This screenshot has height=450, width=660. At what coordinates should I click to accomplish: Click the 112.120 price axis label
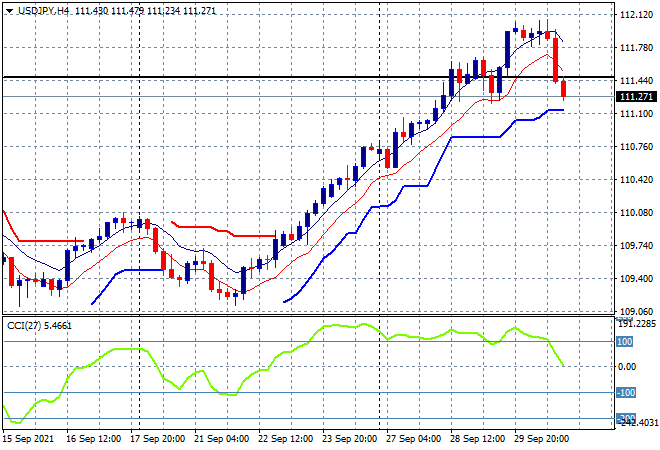click(x=636, y=15)
